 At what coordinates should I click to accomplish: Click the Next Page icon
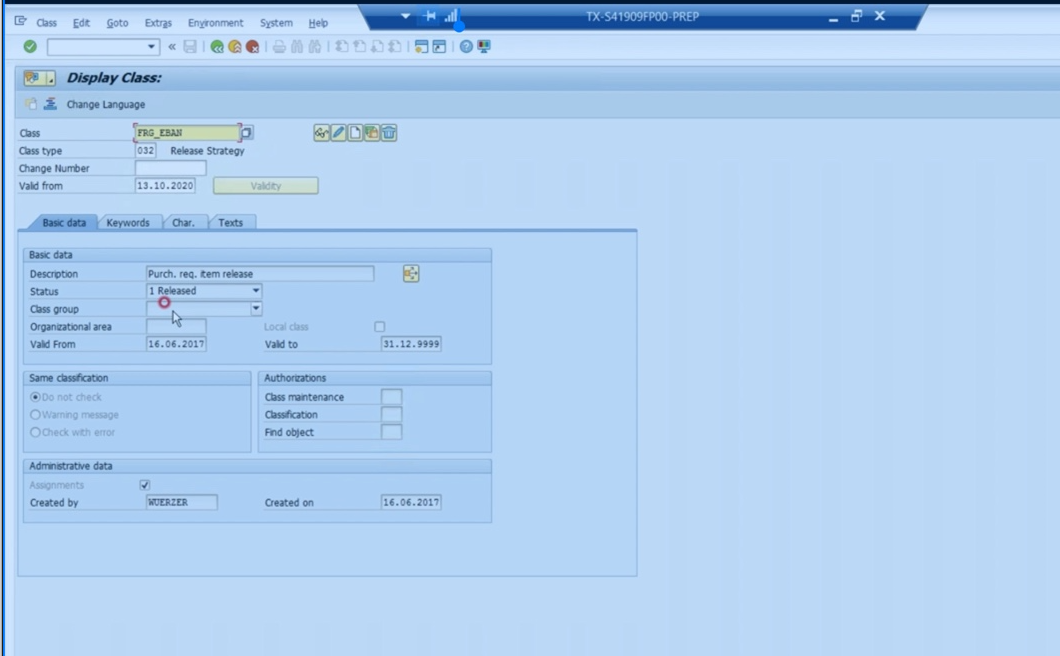pyautogui.click(x=377, y=47)
